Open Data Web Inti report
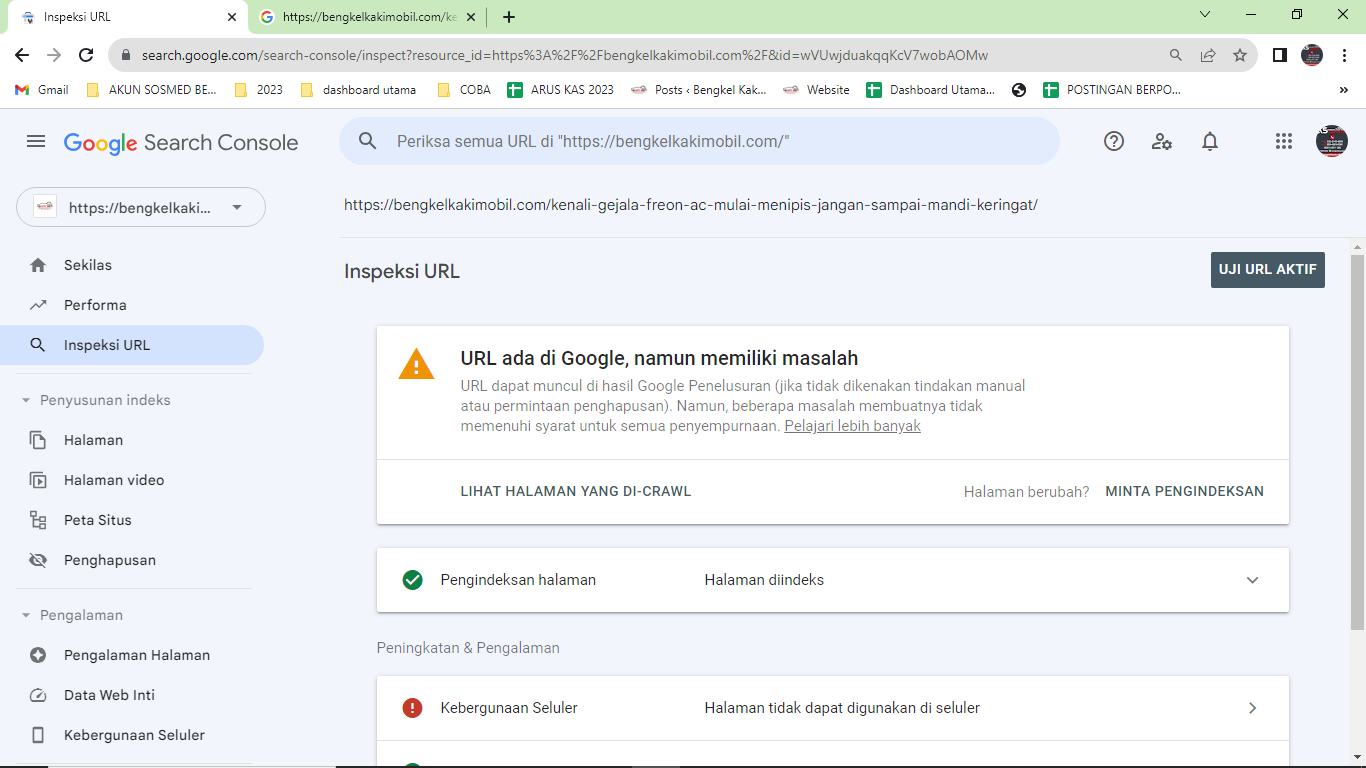Screen dimensions: 1366x768 pyautogui.click(x=132, y=695)
